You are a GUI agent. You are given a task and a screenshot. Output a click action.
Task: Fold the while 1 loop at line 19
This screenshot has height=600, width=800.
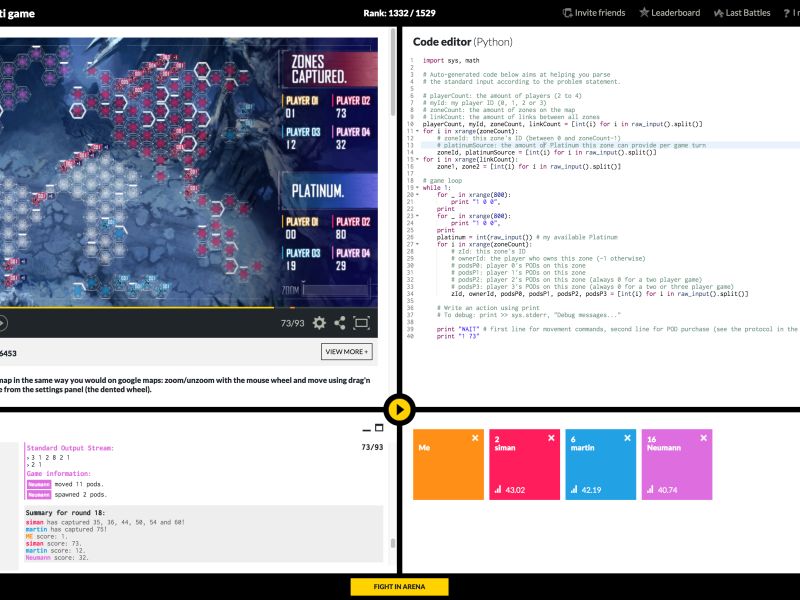pyautogui.click(x=418, y=188)
